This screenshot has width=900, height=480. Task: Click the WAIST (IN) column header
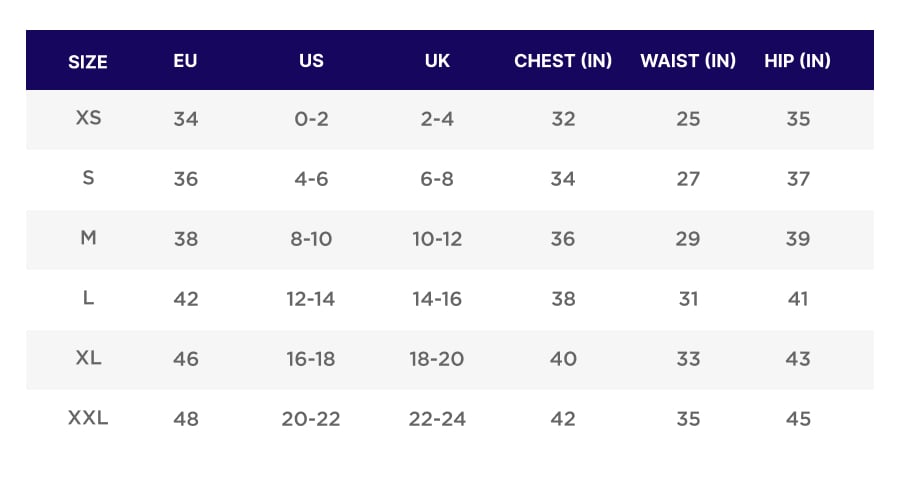[688, 60]
